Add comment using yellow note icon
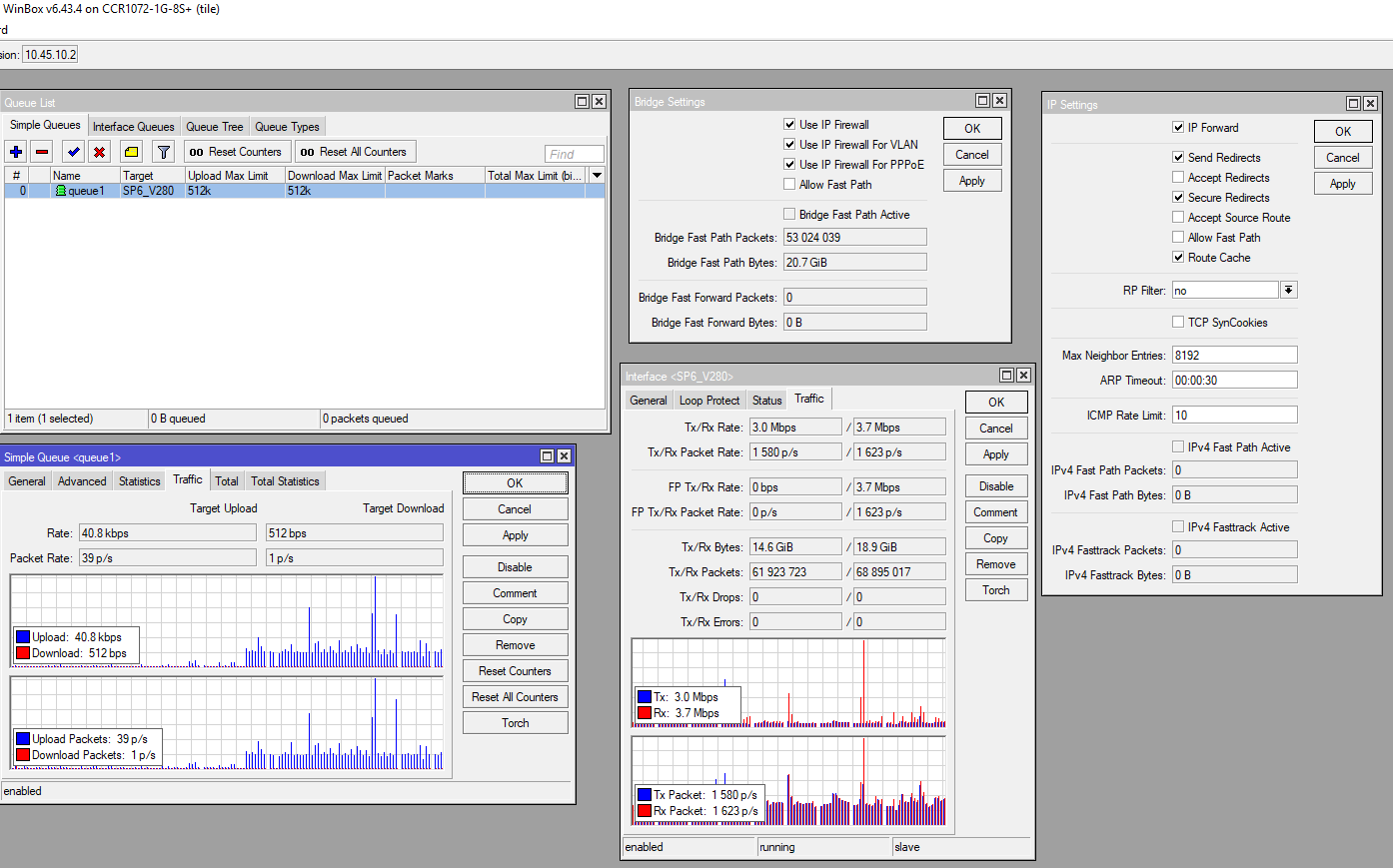The width and height of the screenshot is (1393, 868). pos(131,152)
